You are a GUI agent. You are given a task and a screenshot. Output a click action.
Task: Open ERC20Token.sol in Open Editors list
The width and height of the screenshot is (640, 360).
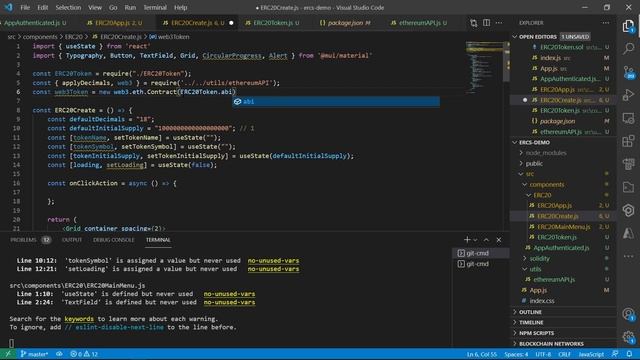pyautogui.click(x=562, y=47)
